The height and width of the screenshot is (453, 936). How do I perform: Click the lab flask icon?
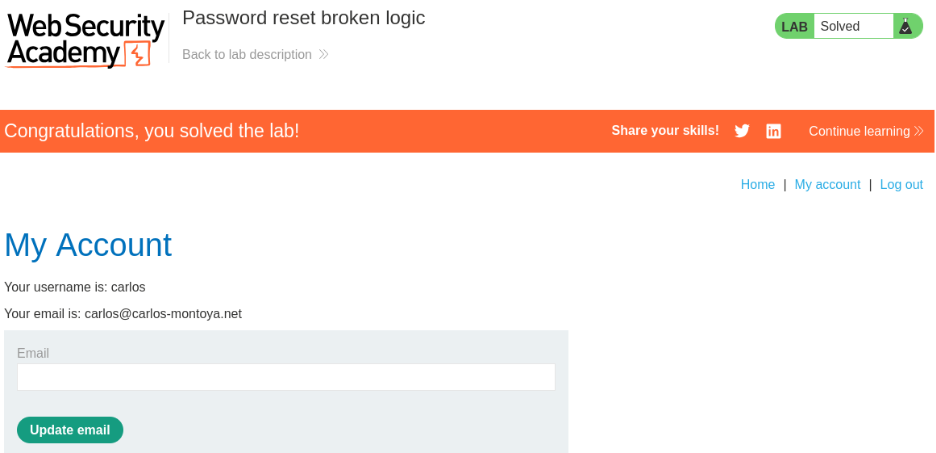pos(906,26)
